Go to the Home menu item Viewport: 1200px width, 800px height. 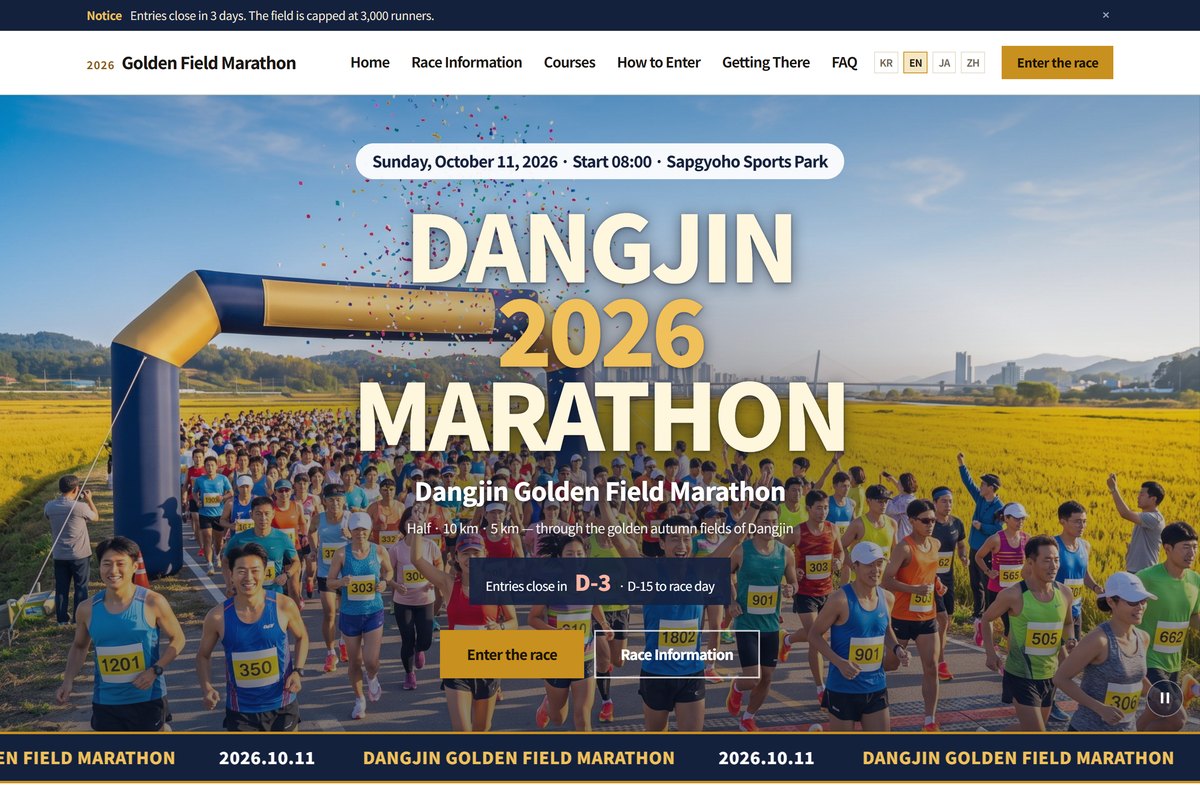pyautogui.click(x=370, y=62)
